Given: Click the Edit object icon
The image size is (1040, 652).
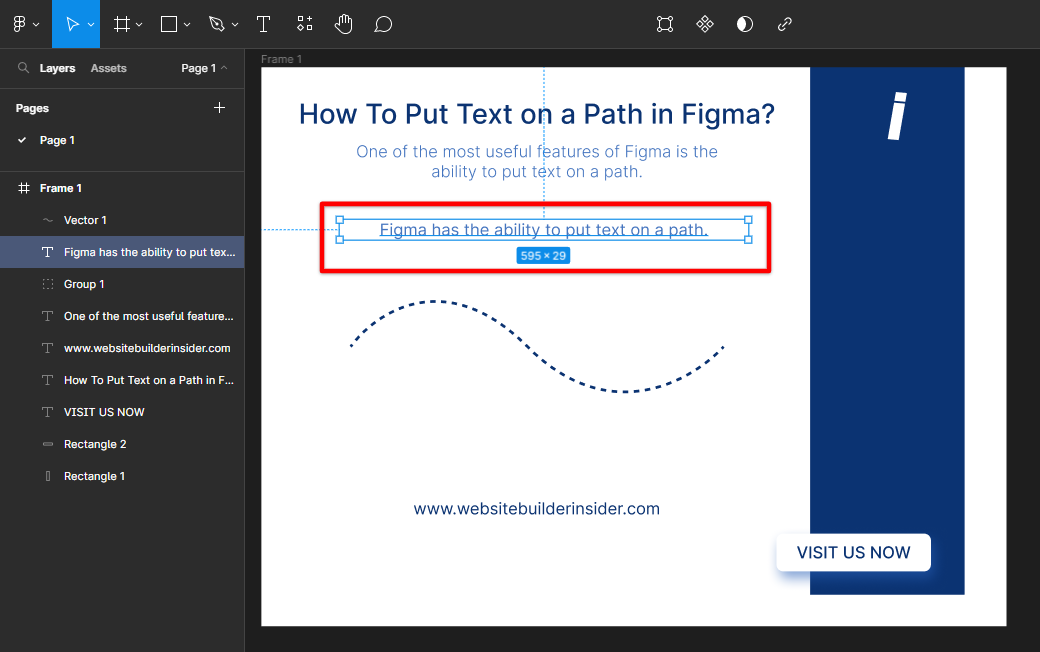Looking at the screenshot, I should pyautogui.click(x=665, y=24).
